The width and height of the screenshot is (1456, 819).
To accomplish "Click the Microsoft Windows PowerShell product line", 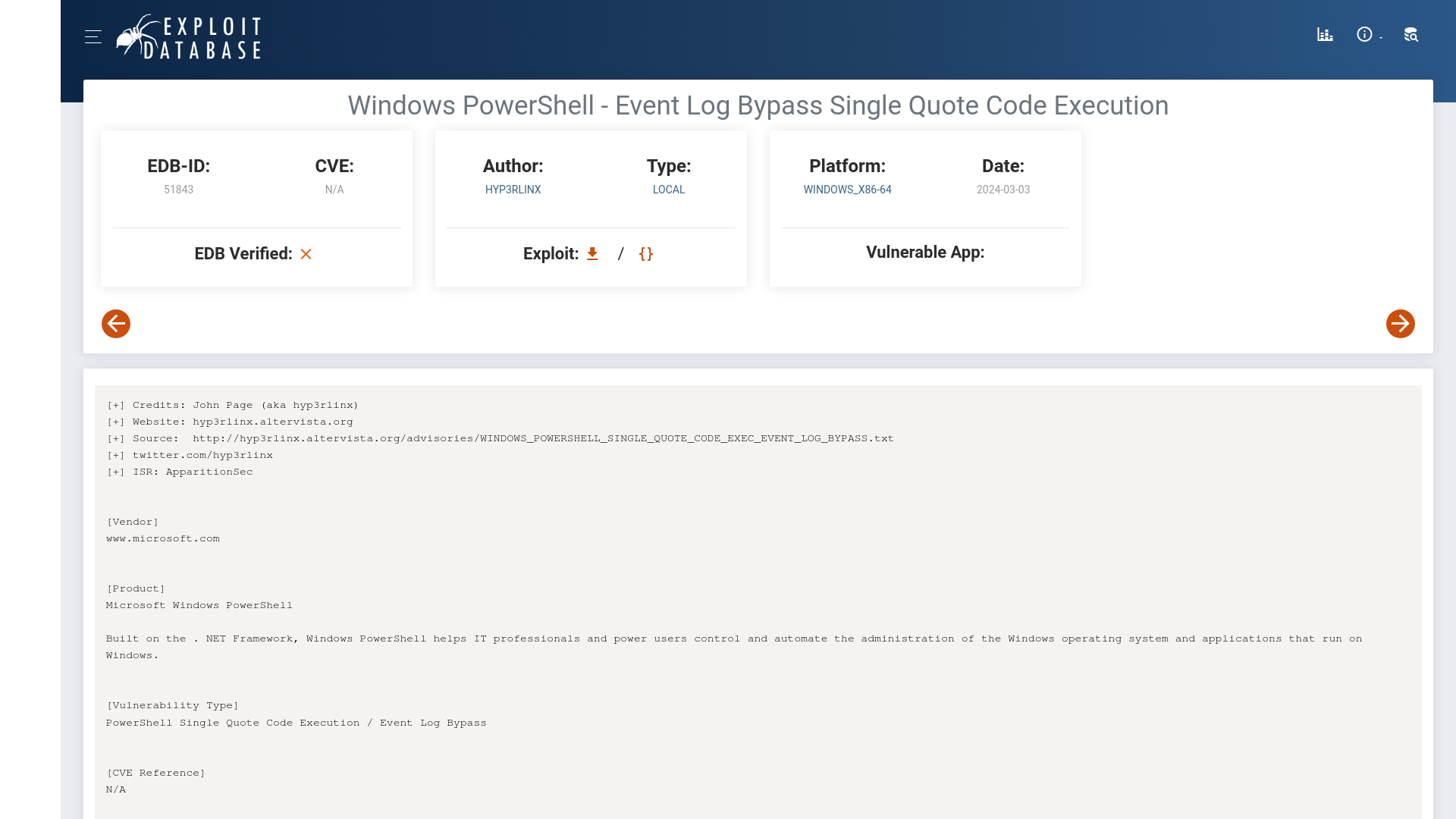I will [199, 605].
